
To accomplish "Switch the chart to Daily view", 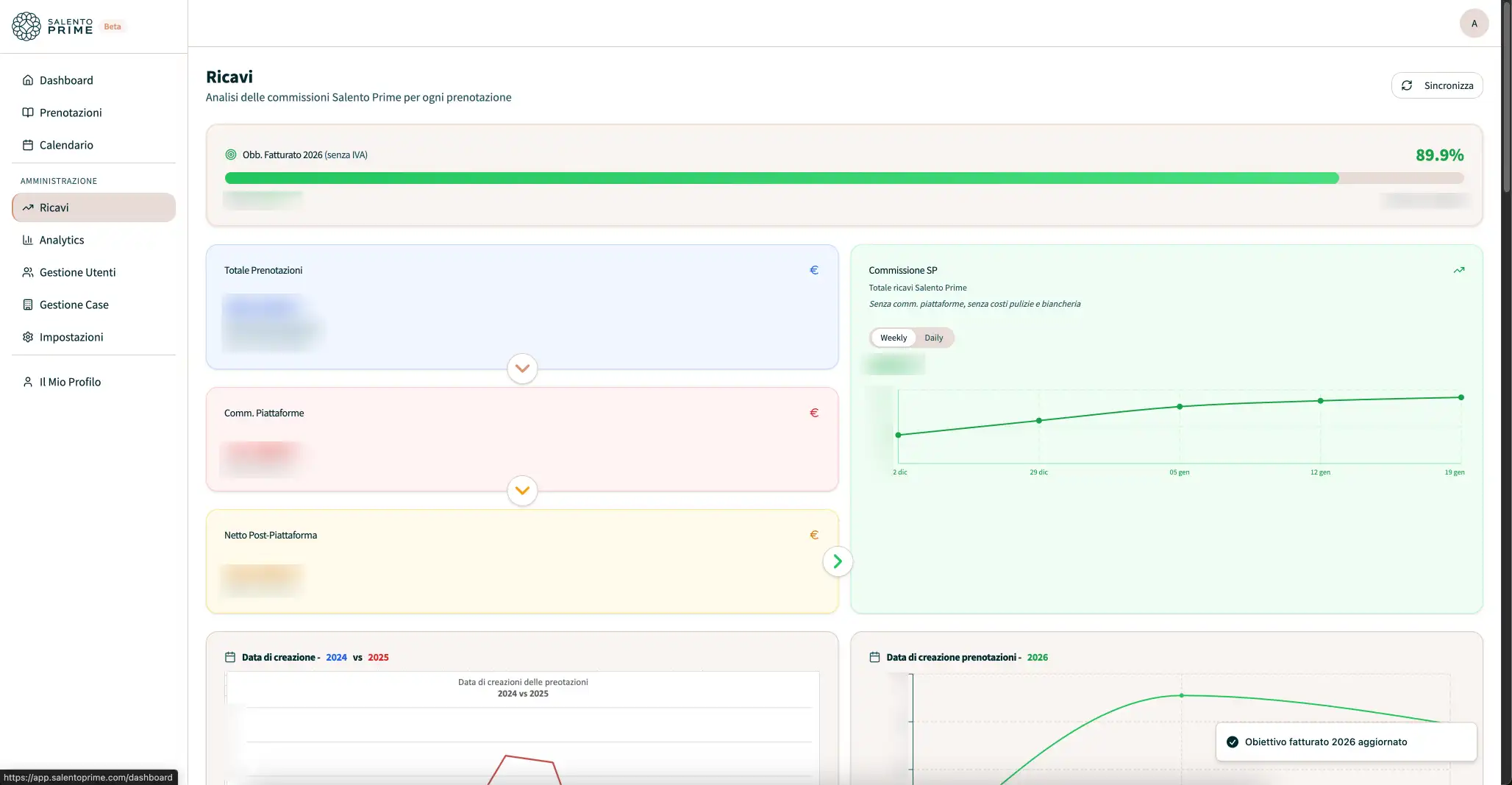I will (933, 338).
